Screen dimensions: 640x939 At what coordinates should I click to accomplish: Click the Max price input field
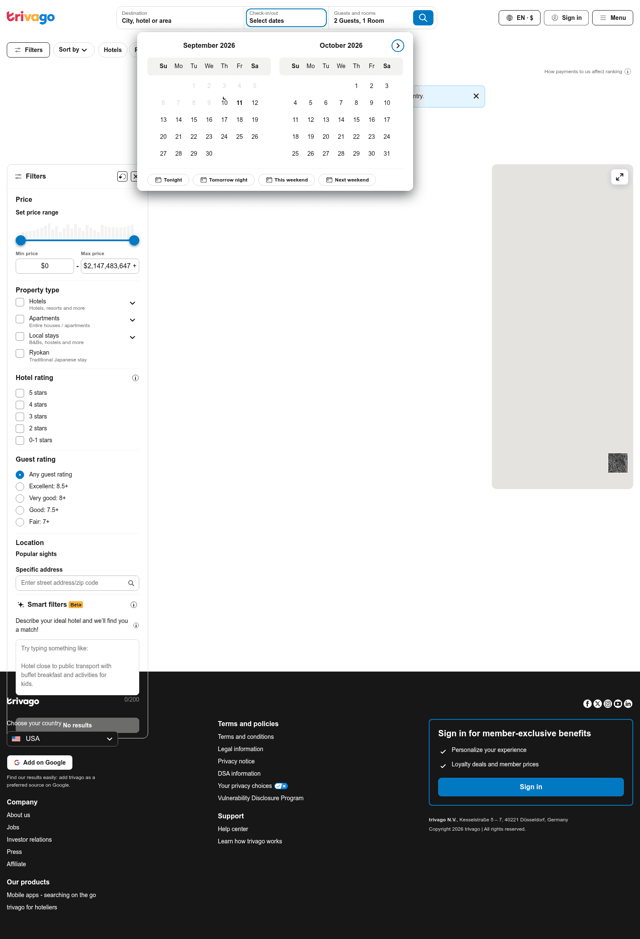point(110,266)
